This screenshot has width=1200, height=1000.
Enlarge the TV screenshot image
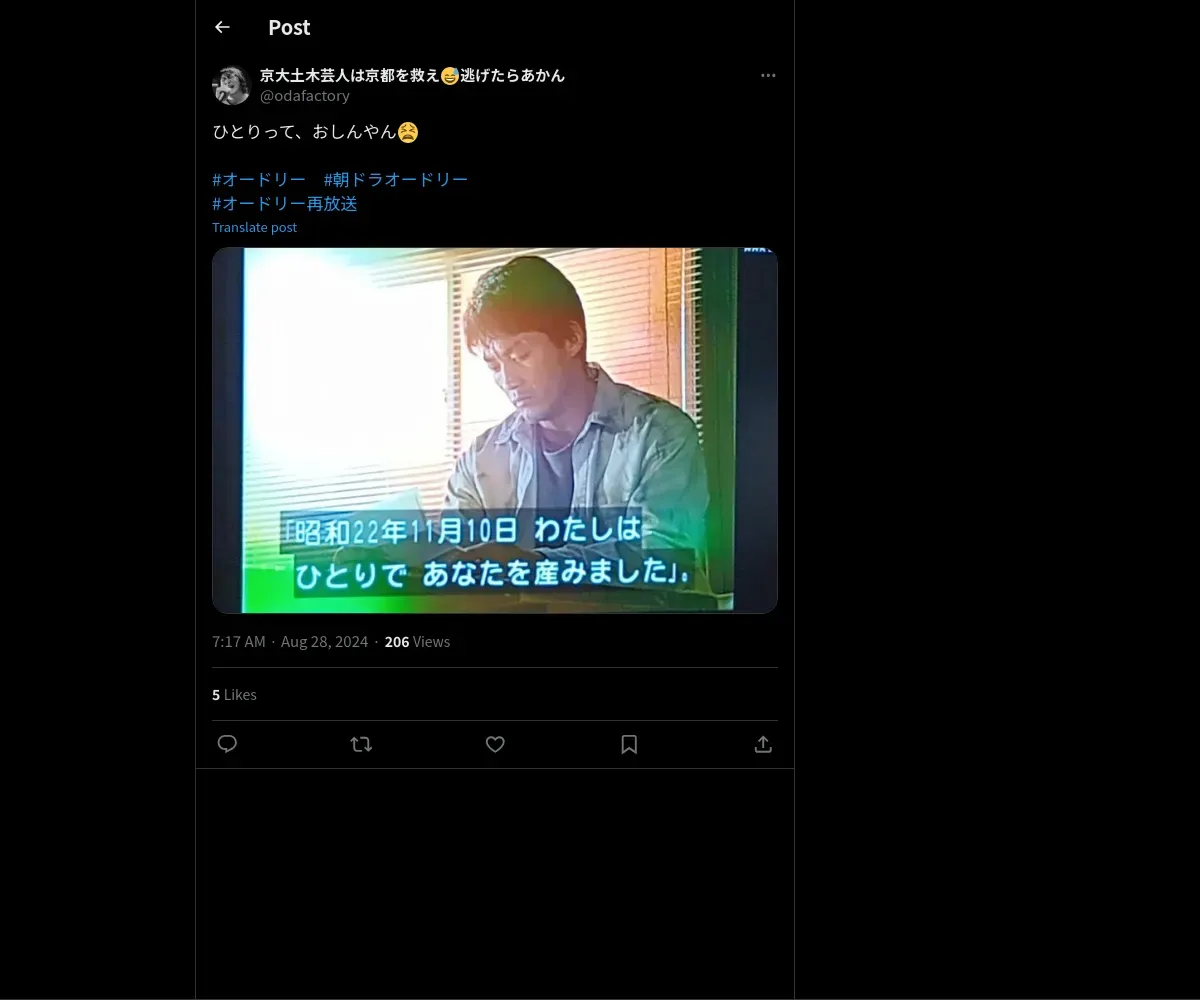[x=495, y=430]
